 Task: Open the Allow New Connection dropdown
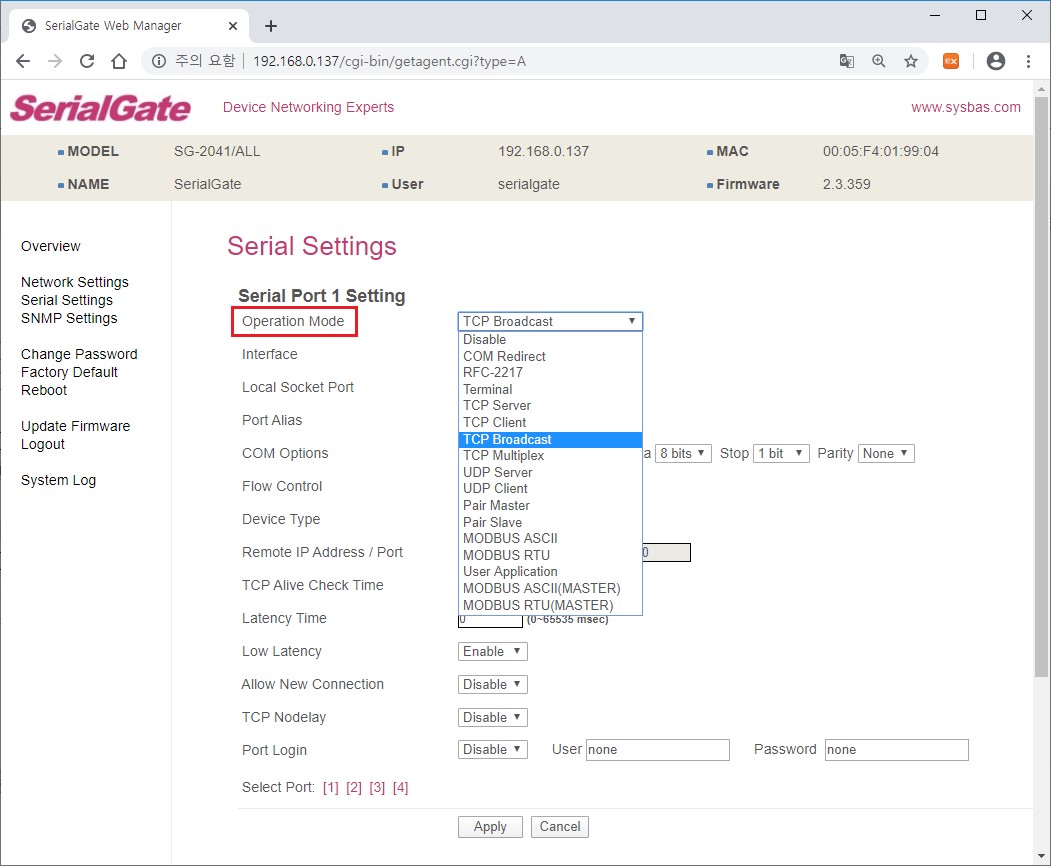coord(492,684)
